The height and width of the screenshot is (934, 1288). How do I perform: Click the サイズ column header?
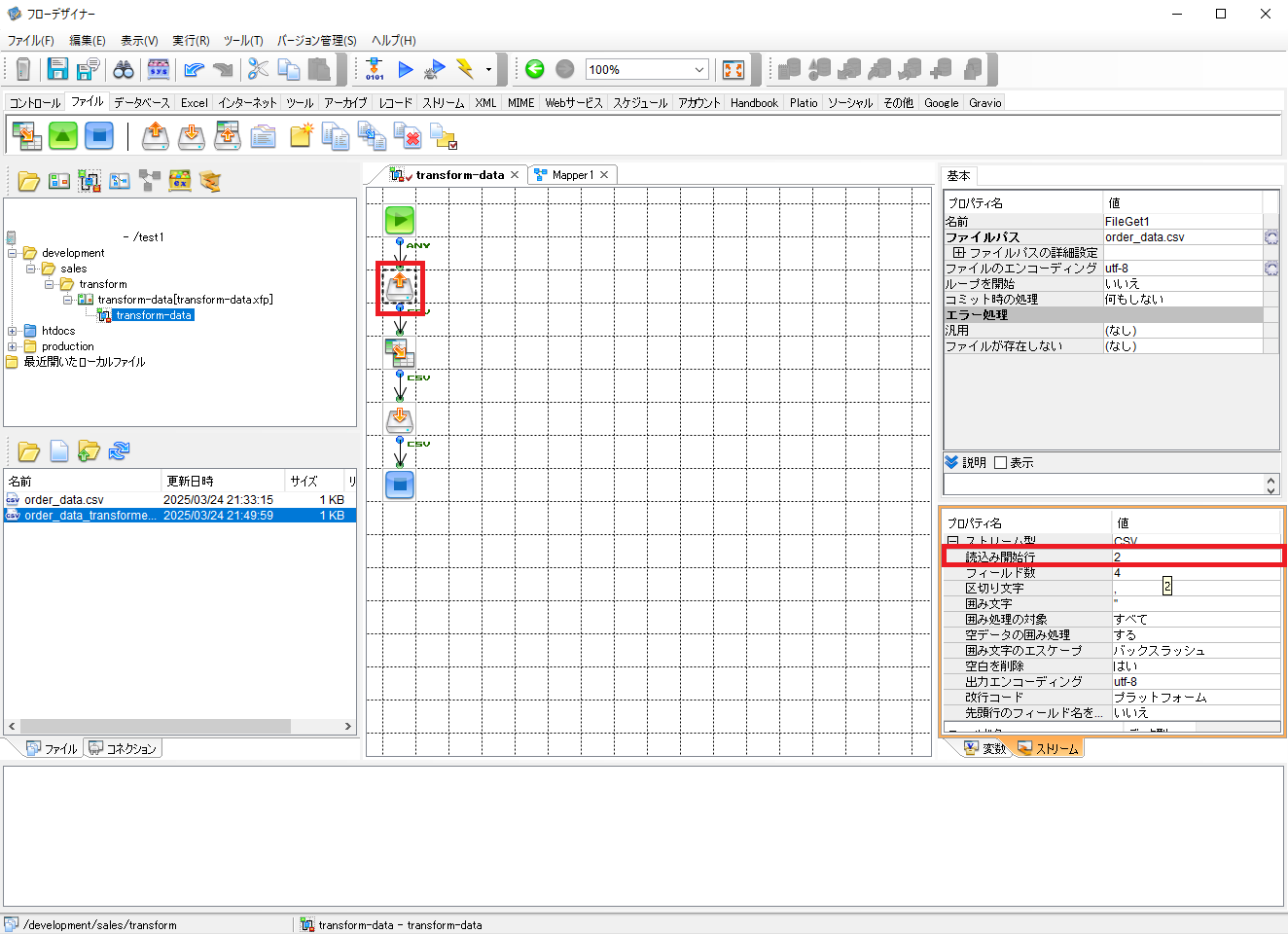[x=315, y=481]
